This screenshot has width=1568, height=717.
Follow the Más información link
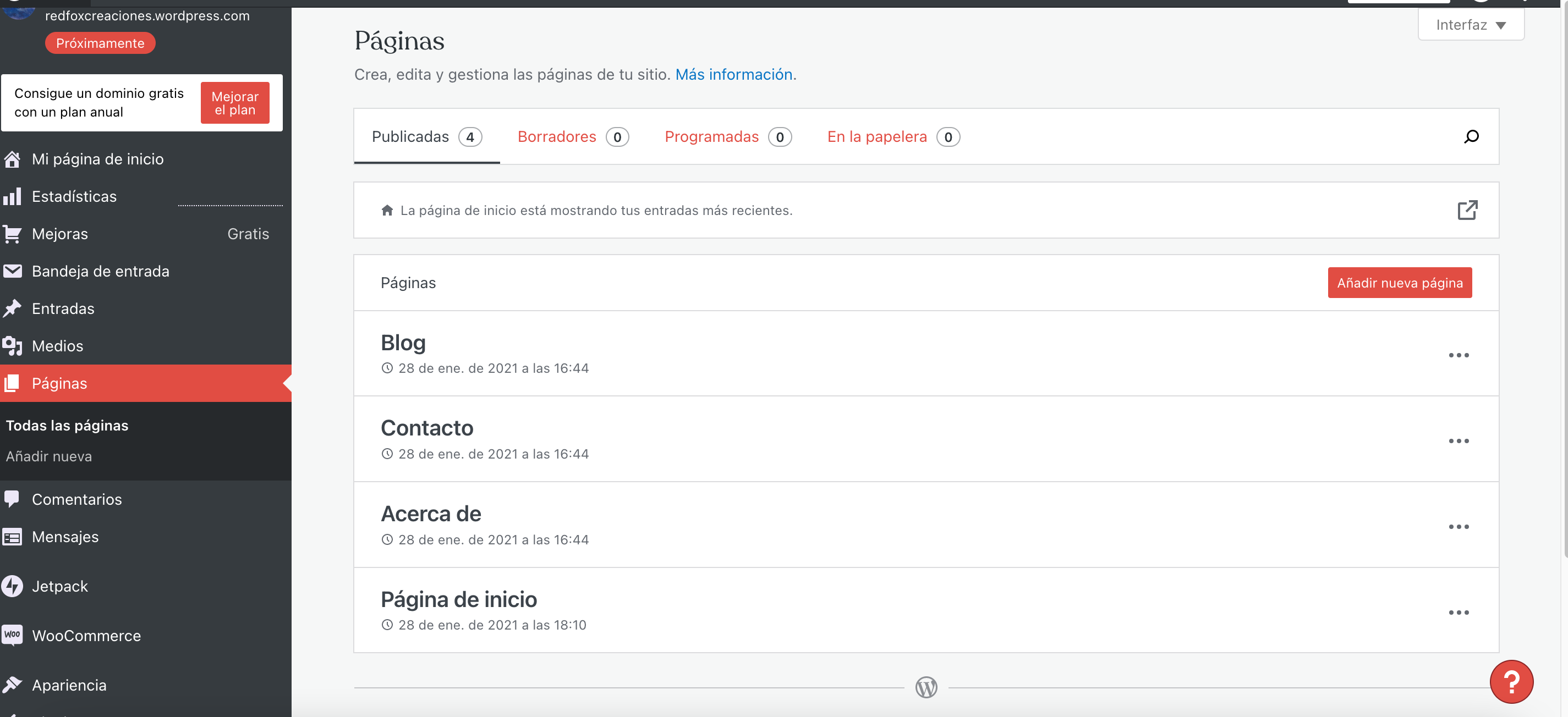[733, 74]
